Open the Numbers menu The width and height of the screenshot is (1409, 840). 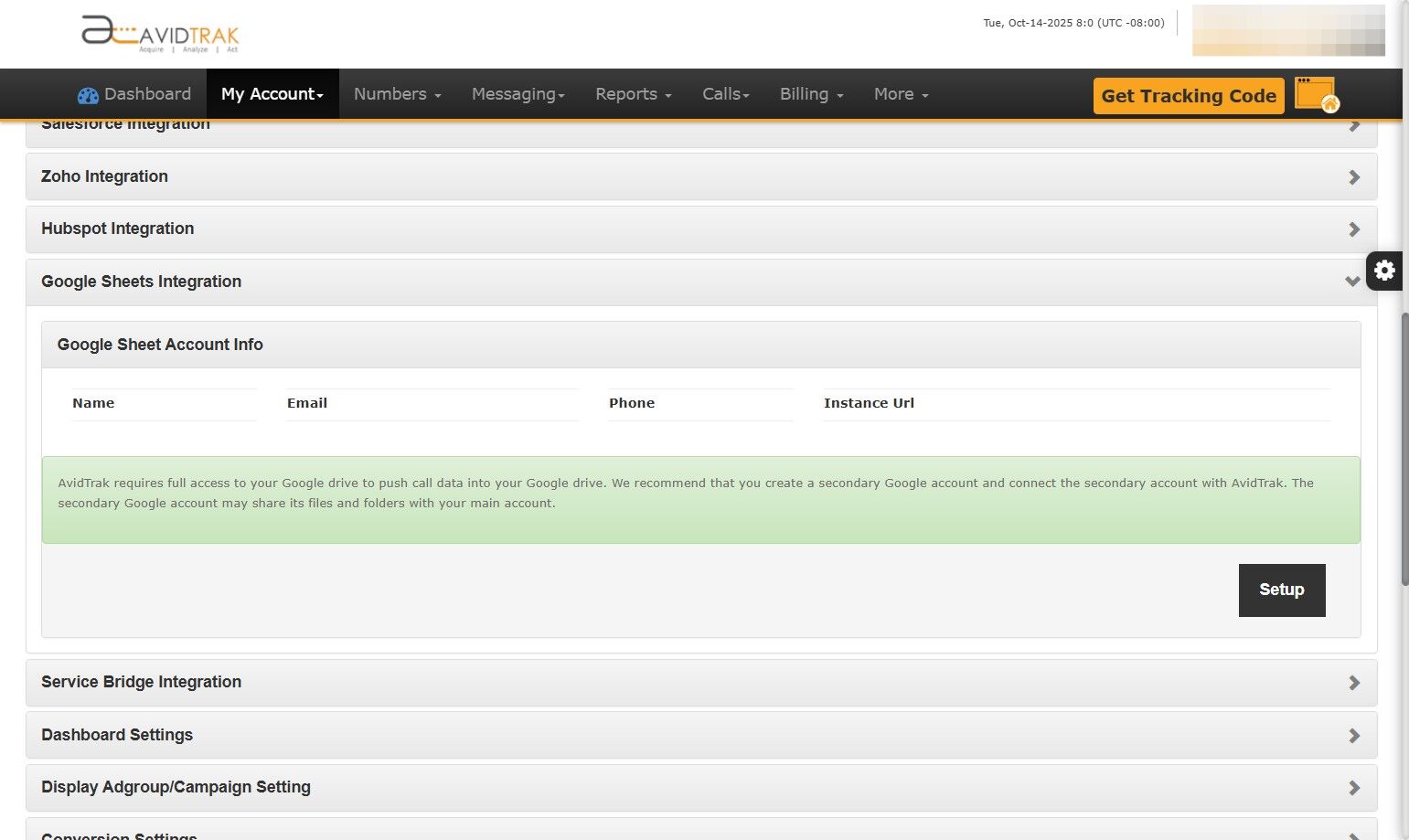click(398, 94)
